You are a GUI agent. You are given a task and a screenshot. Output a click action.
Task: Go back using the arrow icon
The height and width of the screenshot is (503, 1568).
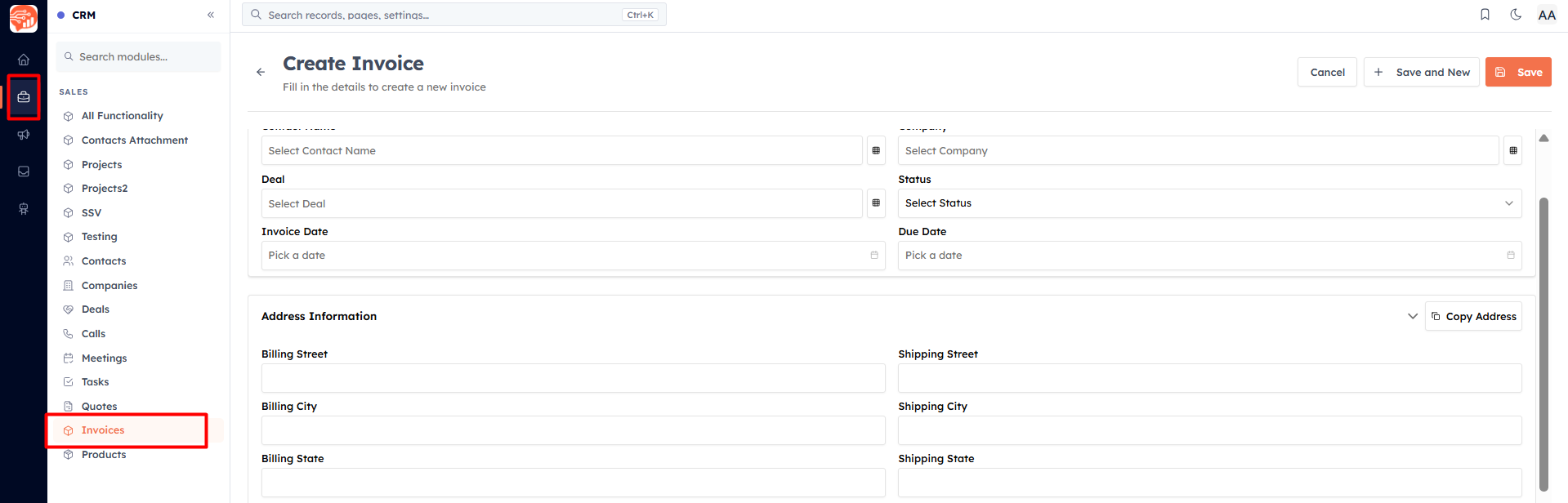(261, 72)
